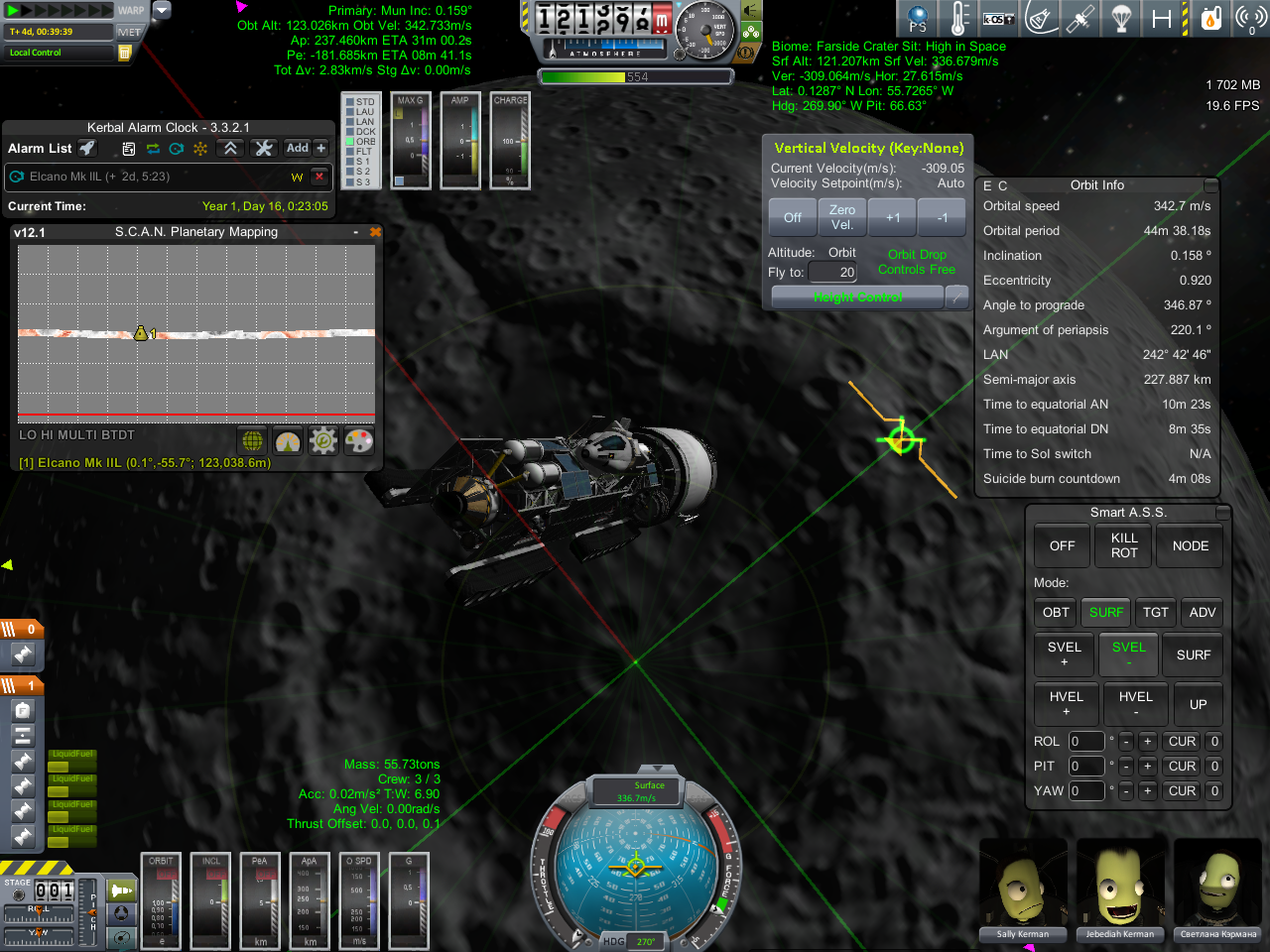
Task: Select the OBT mode tab
Action: point(1056,612)
